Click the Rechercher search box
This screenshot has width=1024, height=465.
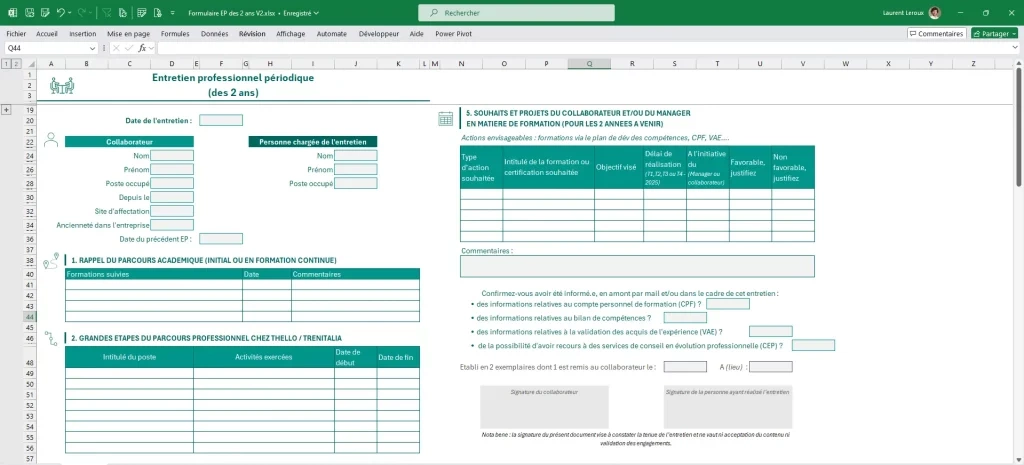click(x=516, y=13)
